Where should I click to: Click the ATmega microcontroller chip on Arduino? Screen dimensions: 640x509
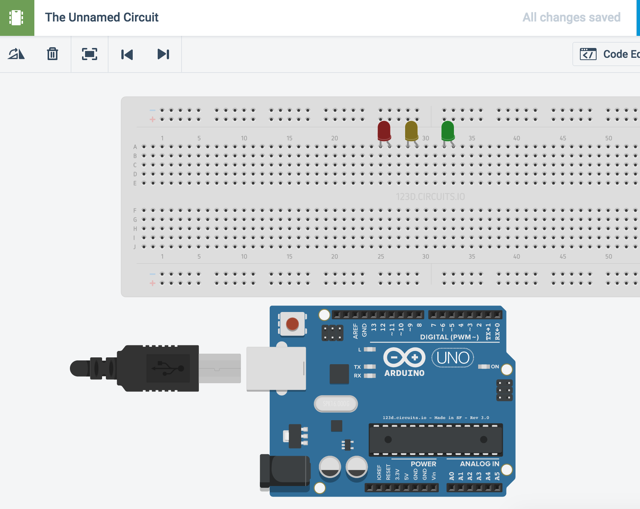tap(436, 440)
